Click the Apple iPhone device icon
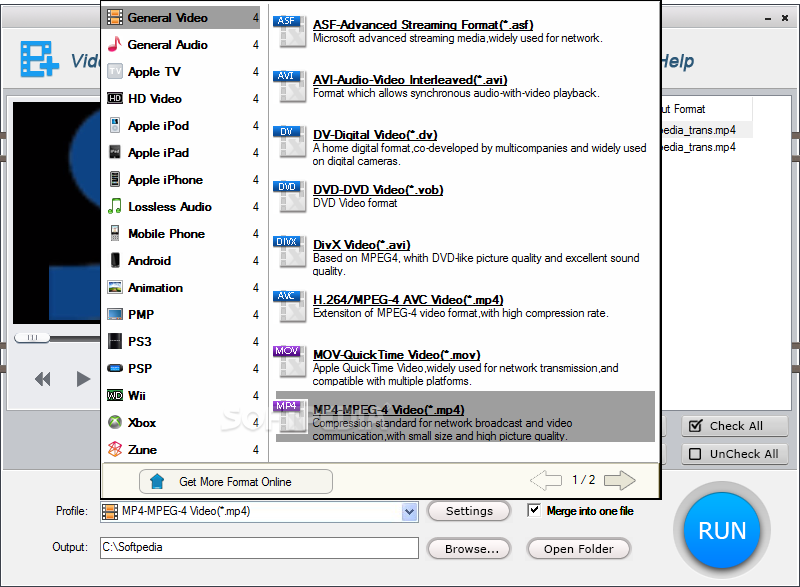 point(115,180)
